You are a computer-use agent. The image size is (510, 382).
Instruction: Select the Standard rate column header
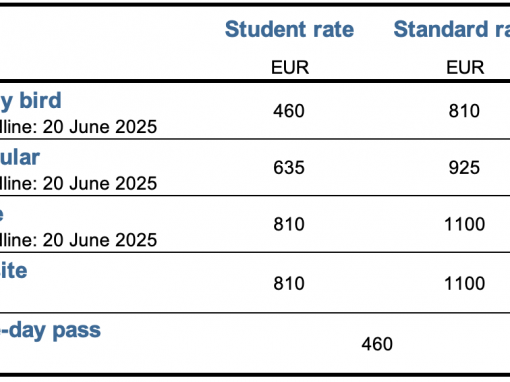[452, 29]
